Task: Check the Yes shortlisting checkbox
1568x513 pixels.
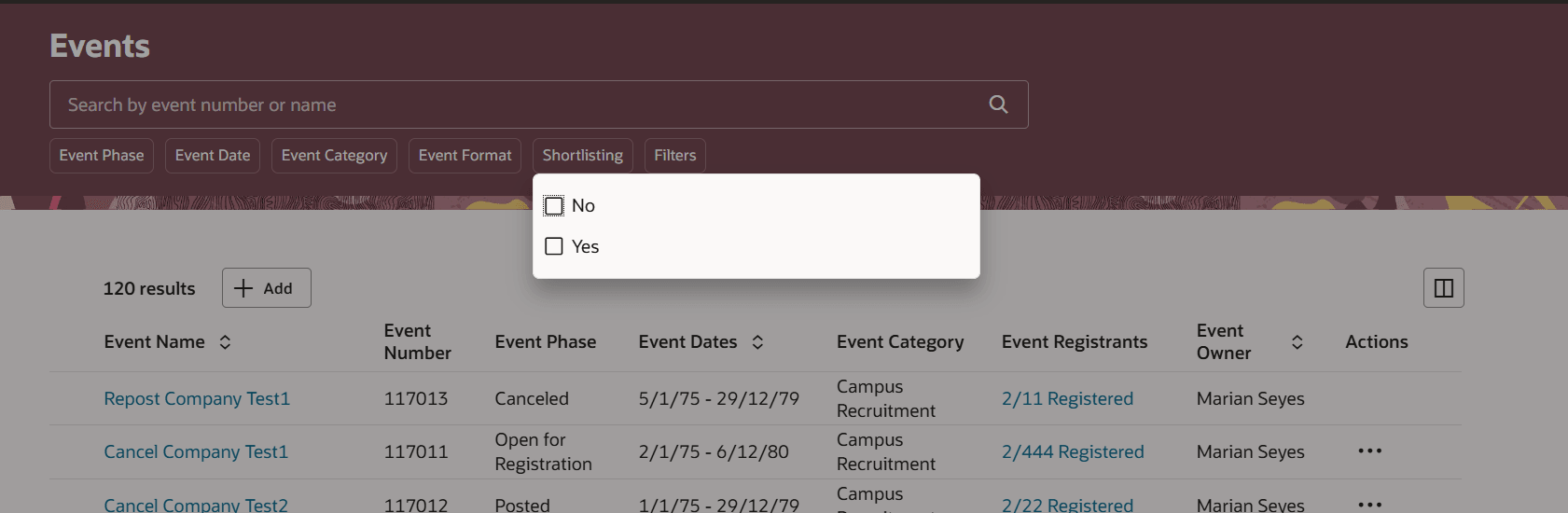Action: click(x=554, y=246)
